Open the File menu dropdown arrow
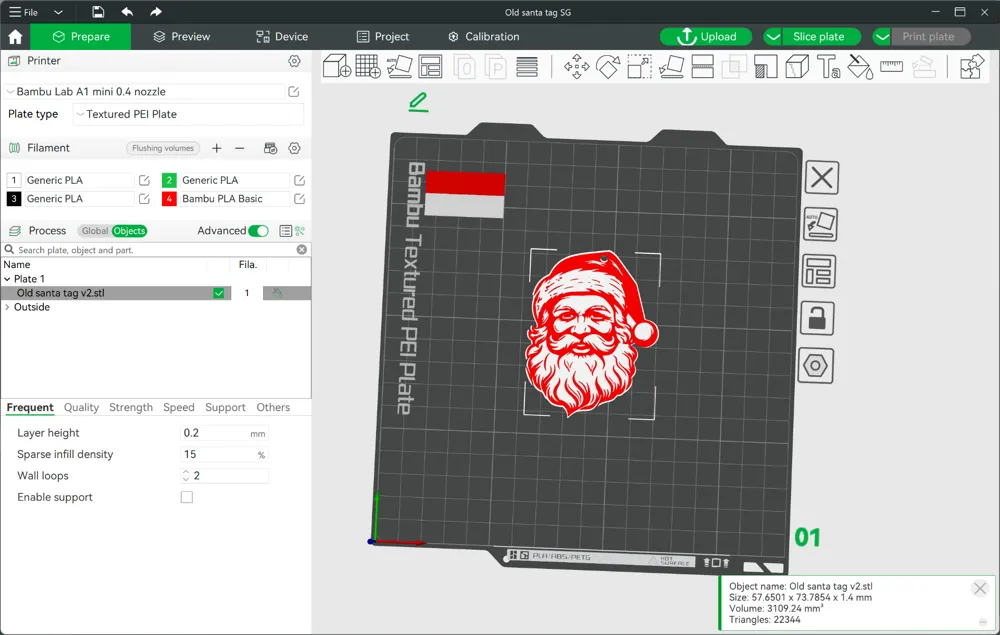The height and width of the screenshot is (635, 1000). click(58, 12)
